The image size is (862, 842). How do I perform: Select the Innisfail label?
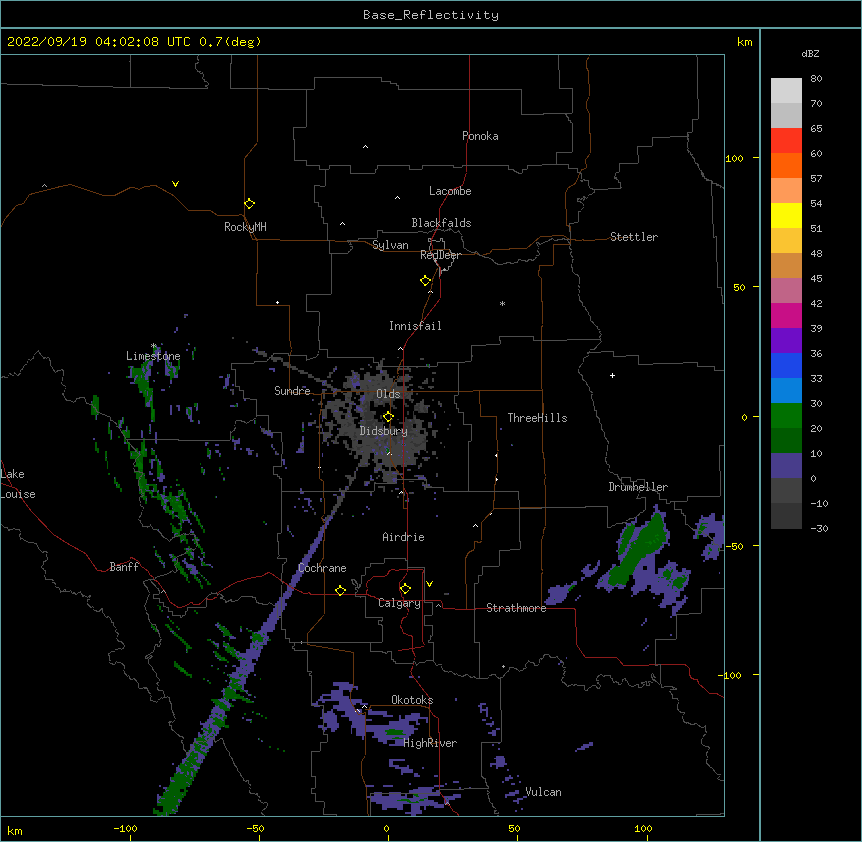click(415, 326)
